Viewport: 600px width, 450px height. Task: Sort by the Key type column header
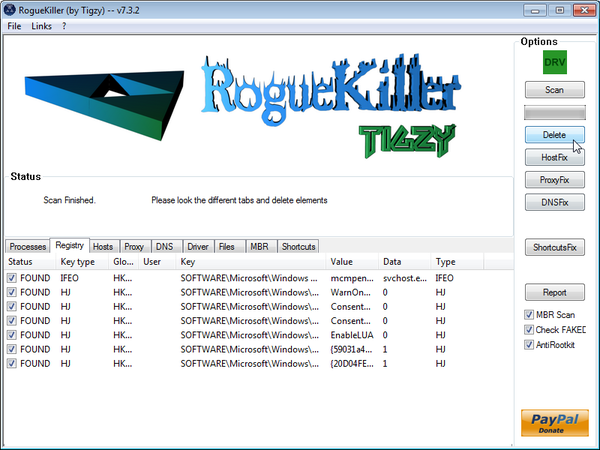82,262
